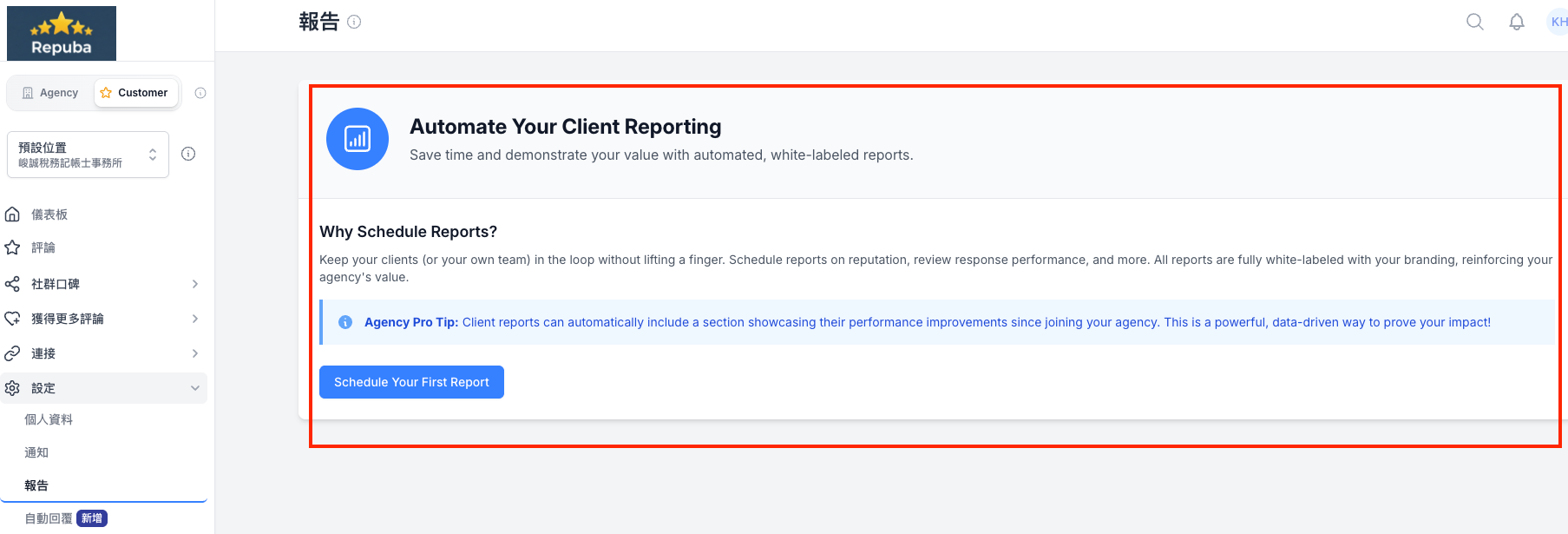The image size is (1568, 534).
Task: Click the 儀表板 home icon
Action: [x=12, y=214]
